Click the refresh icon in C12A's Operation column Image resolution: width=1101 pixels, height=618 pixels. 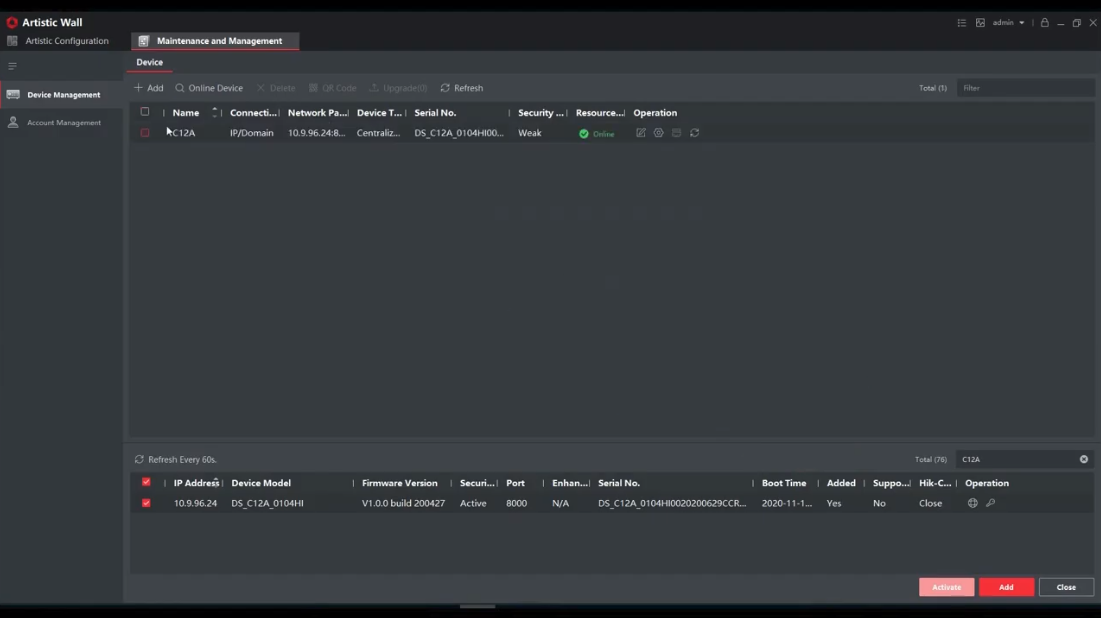coord(695,133)
